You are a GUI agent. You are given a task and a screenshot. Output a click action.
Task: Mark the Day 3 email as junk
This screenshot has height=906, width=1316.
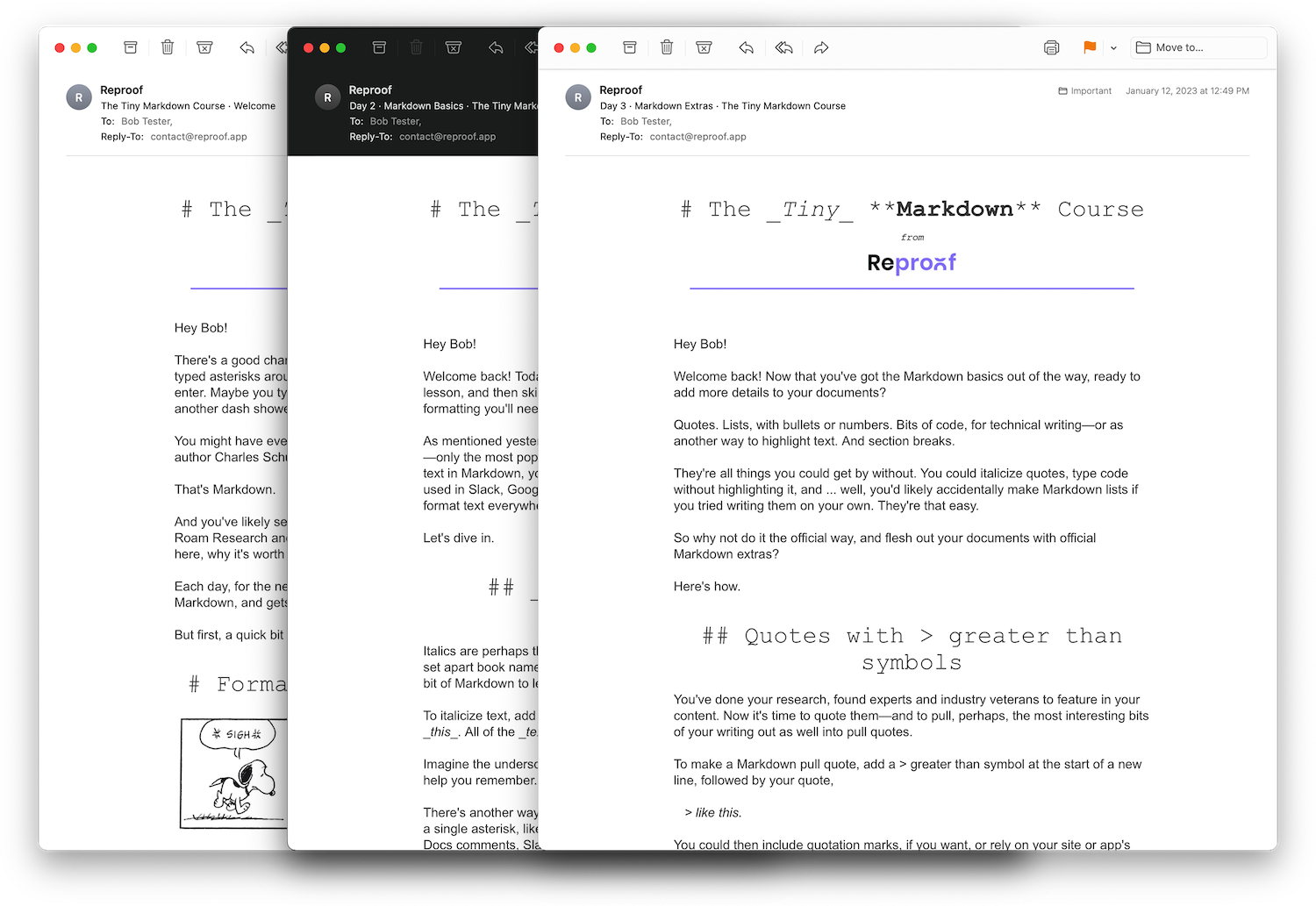click(x=704, y=47)
